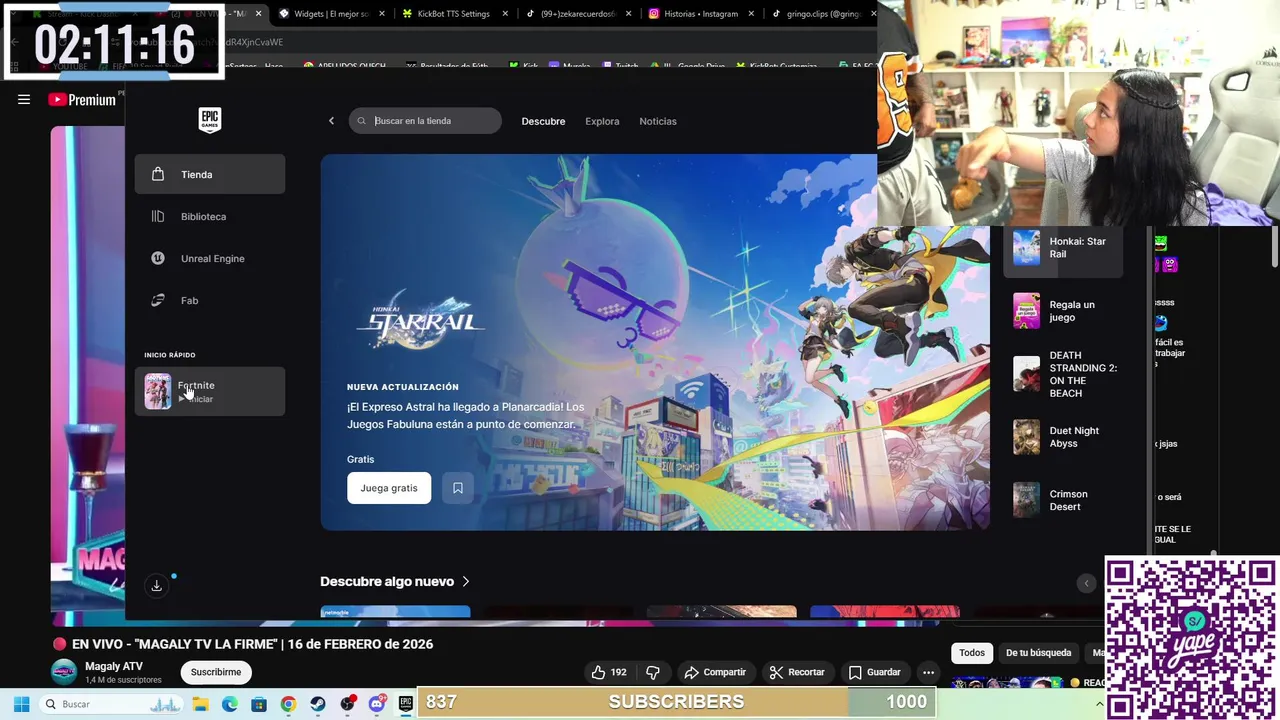
Task: Switch to the Noticias tab
Action: (x=658, y=121)
